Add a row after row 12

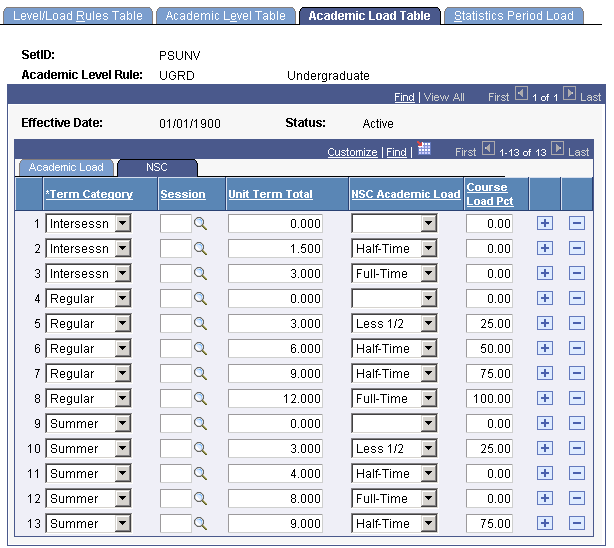click(x=545, y=498)
